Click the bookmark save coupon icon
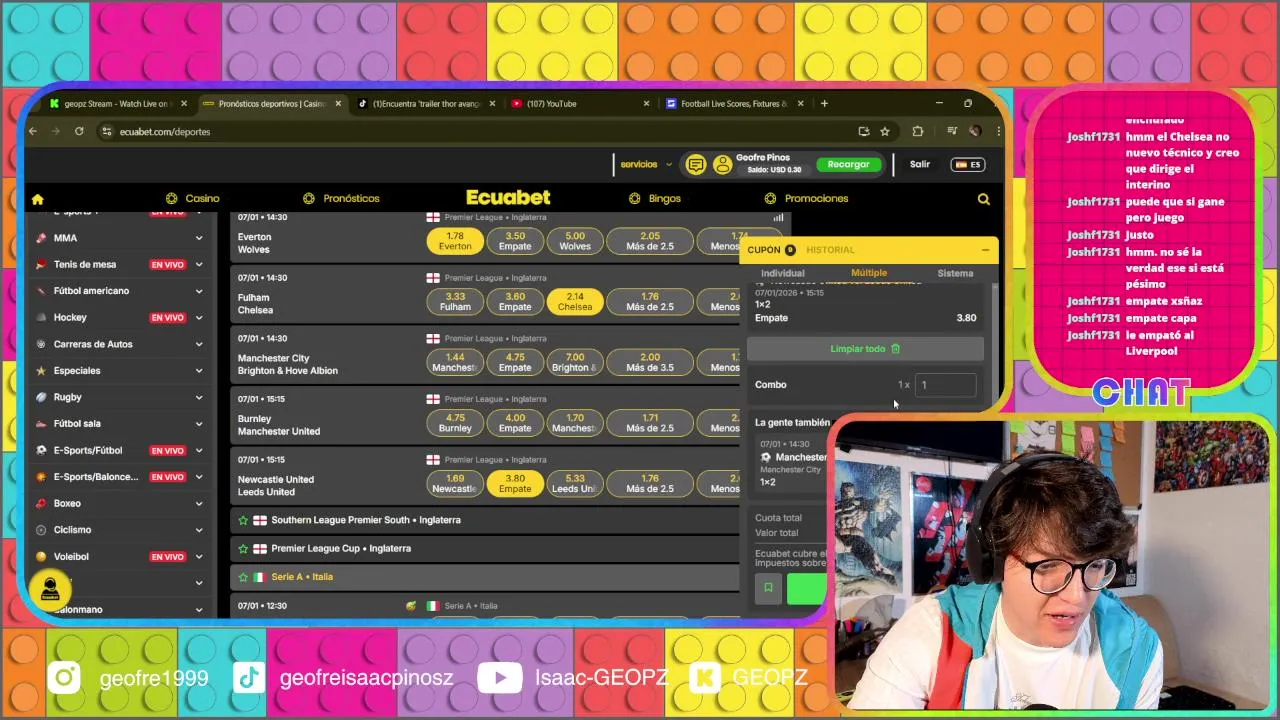Image resolution: width=1280 pixels, height=720 pixels. click(768, 588)
